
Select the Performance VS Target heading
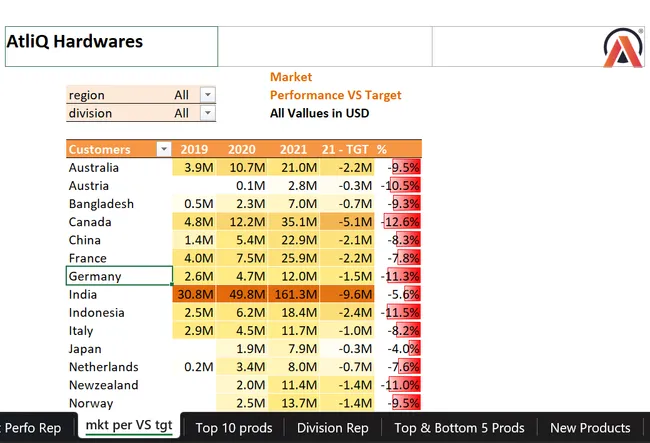[x=335, y=95]
